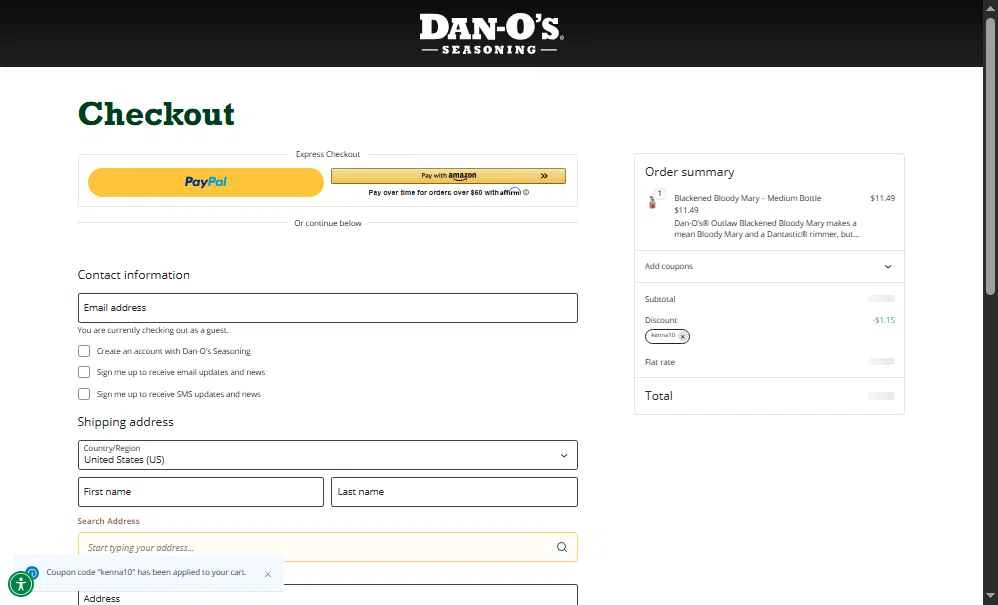The width and height of the screenshot is (998, 605).
Task: Pay with PayPal express checkout
Action: tap(206, 182)
